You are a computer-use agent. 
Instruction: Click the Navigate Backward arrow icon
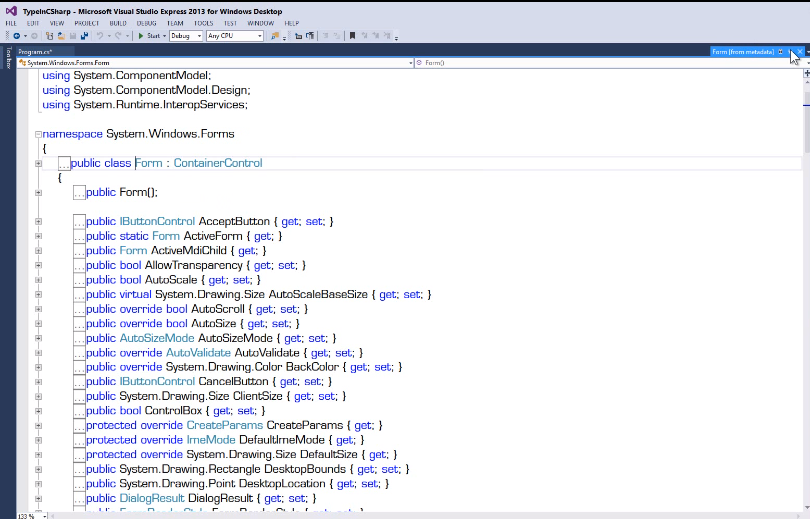(17, 36)
